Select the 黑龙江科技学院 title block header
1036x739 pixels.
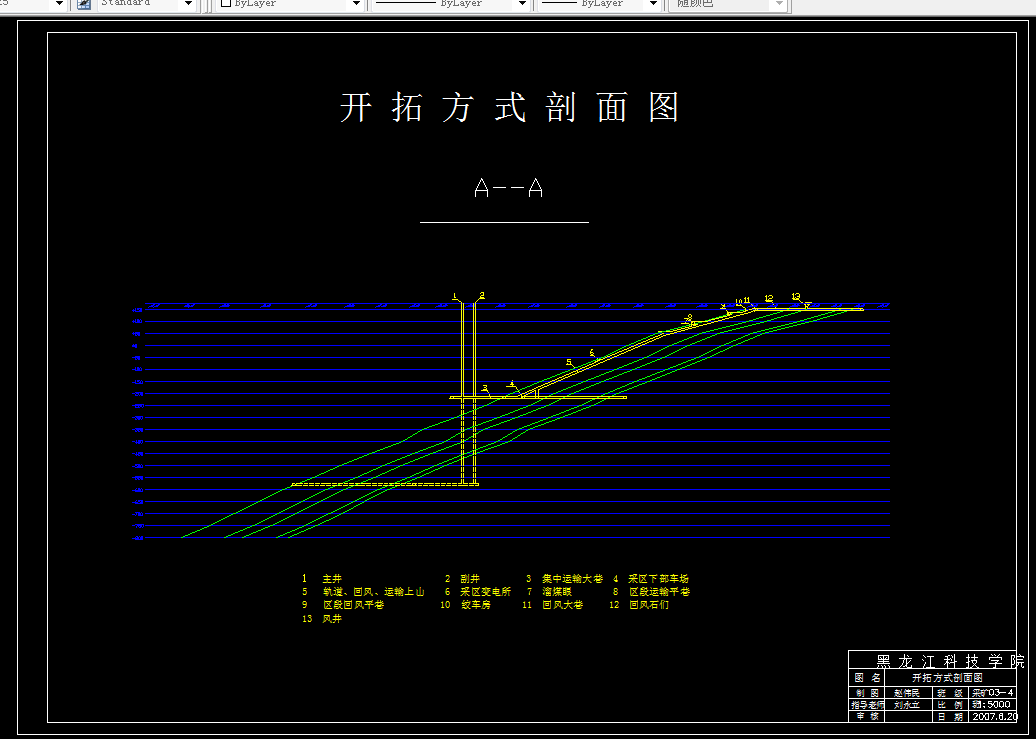click(949, 660)
